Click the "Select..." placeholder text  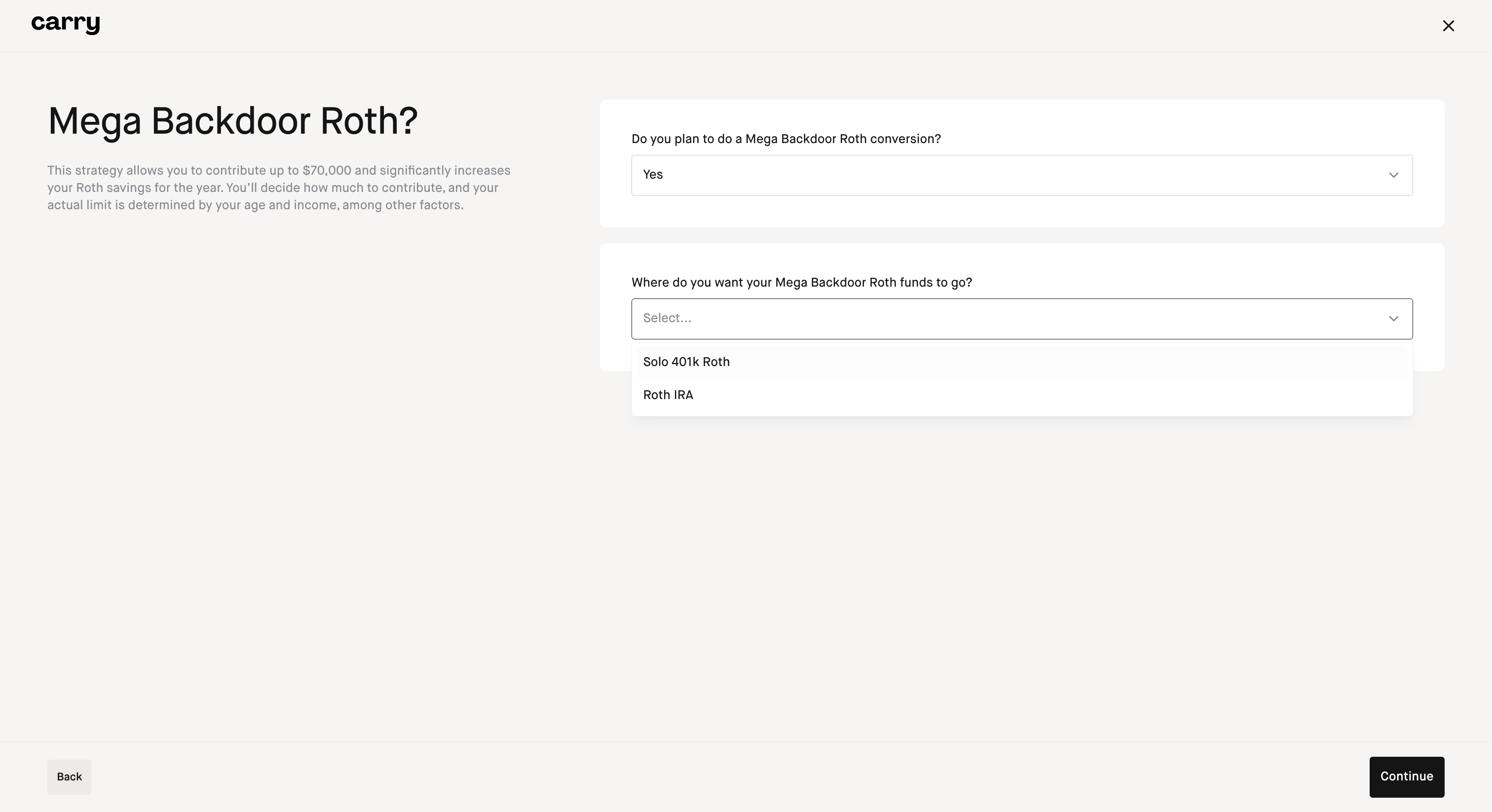tap(667, 319)
